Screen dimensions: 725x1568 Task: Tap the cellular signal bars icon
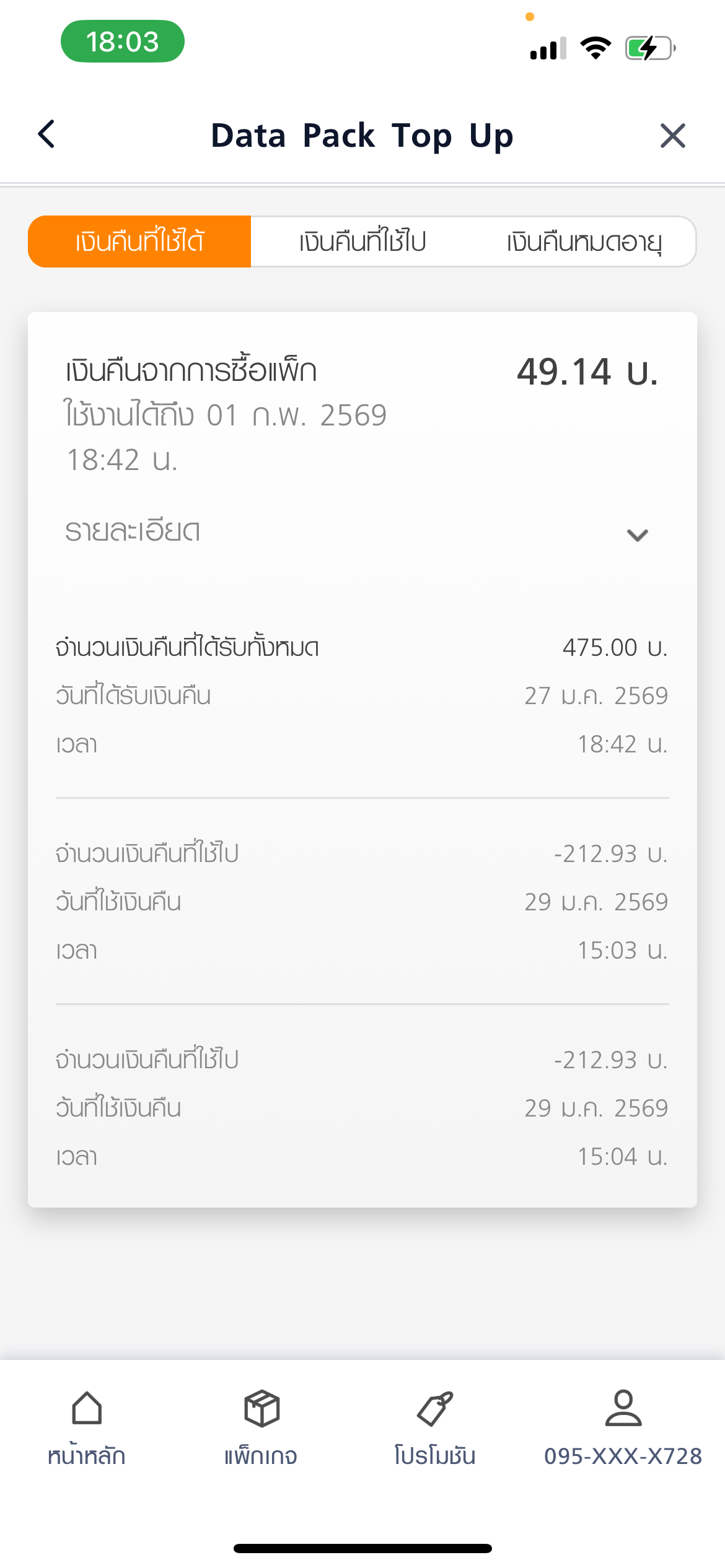point(548,48)
